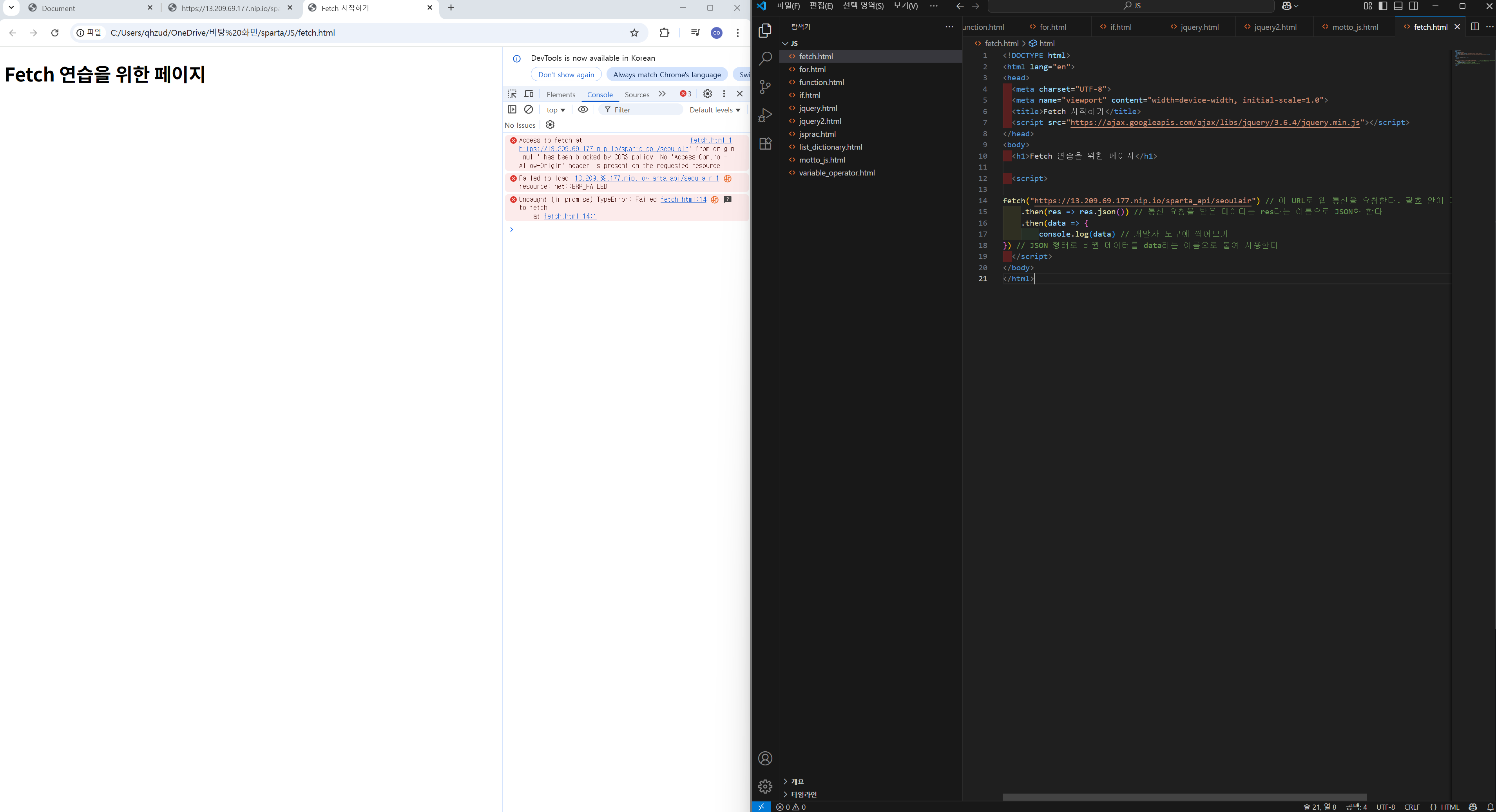The width and height of the screenshot is (1496, 812).
Task: Open VS Code notifications bell
Action: (1490, 807)
